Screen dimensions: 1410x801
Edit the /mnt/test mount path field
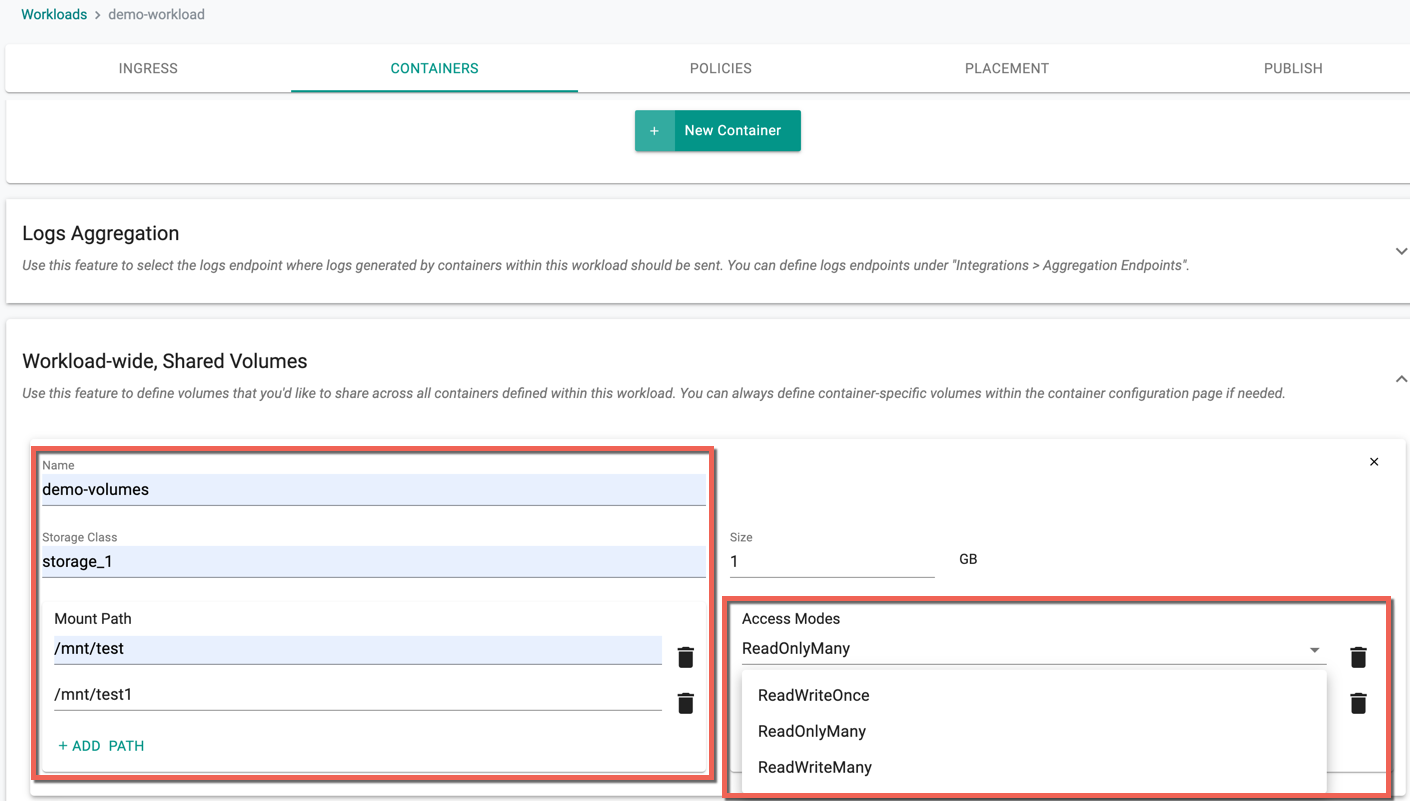click(358, 649)
